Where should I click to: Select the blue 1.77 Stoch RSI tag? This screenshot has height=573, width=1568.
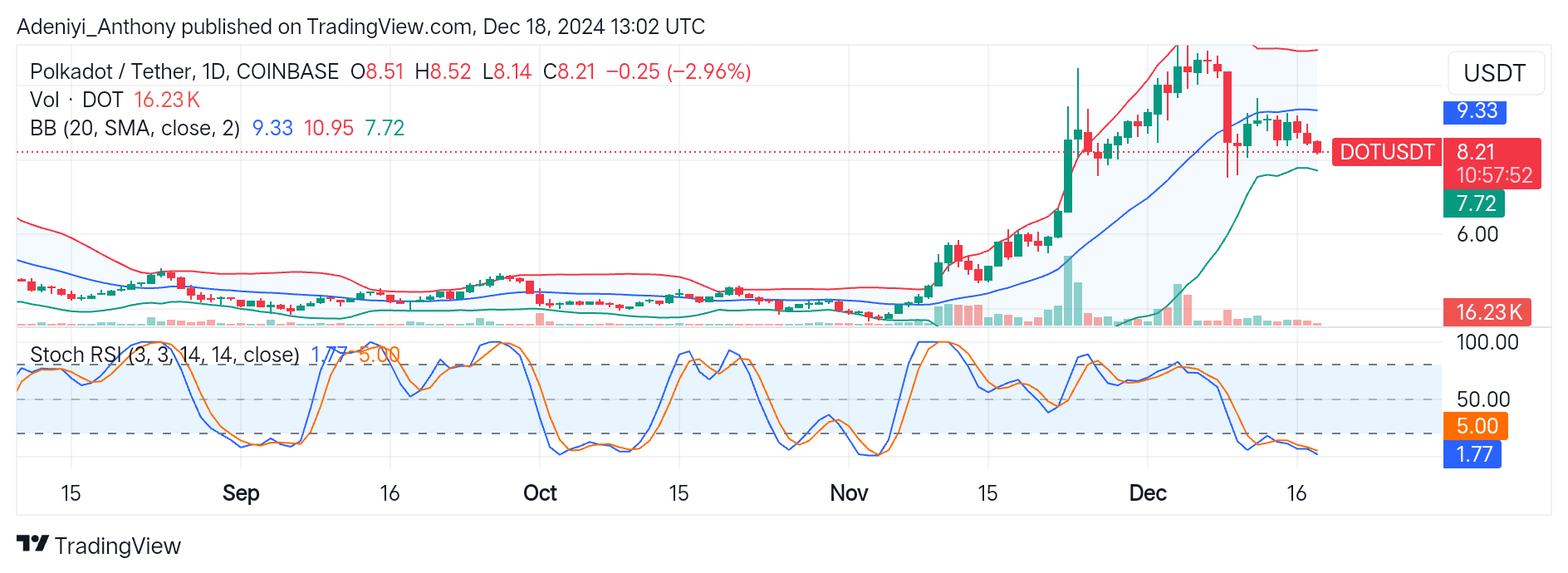(1472, 454)
